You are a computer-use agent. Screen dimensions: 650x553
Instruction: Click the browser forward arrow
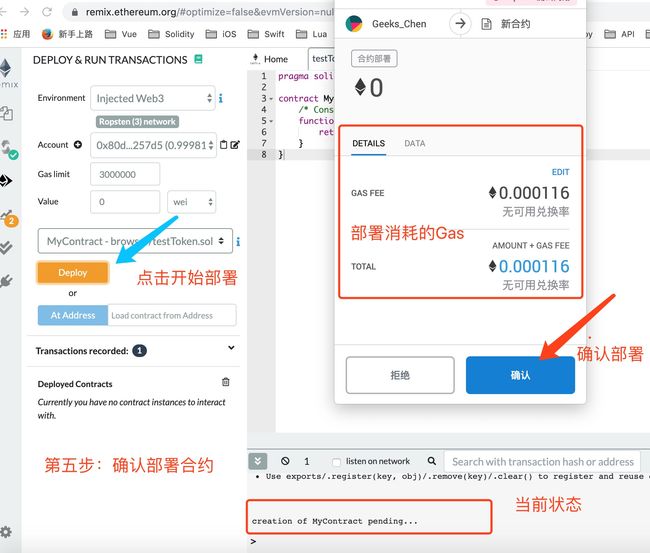point(25,12)
